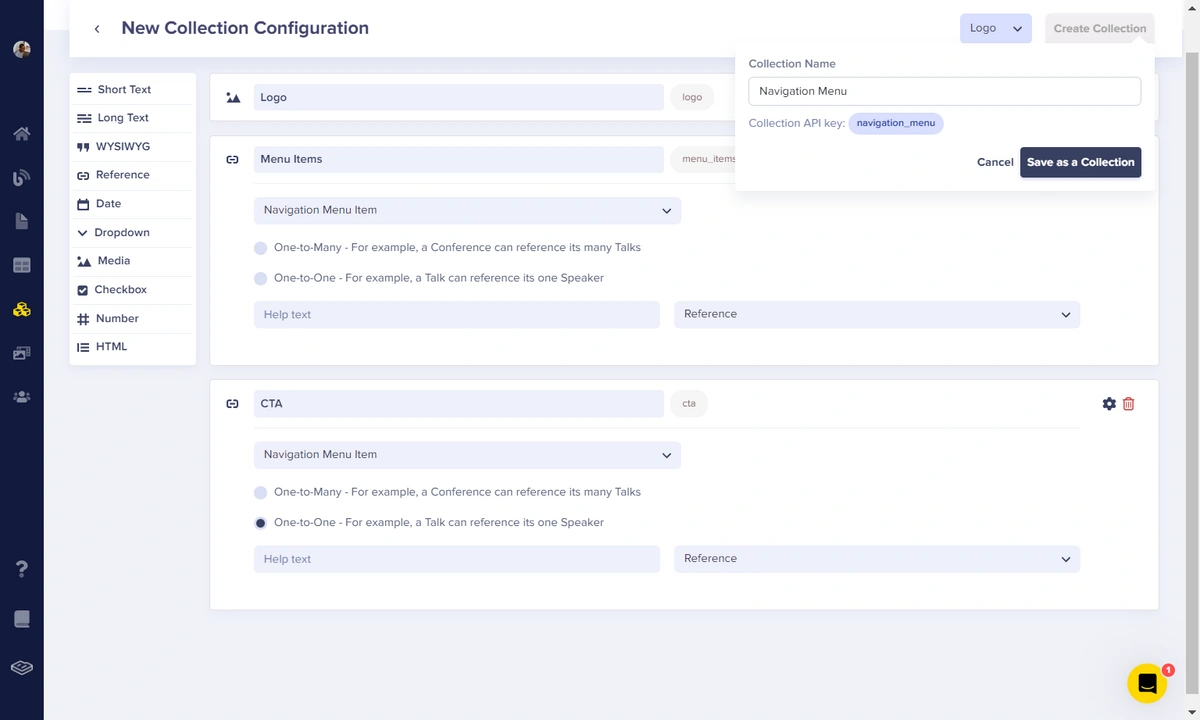
Task: Open Menu Items Reference type dropdown
Action: pos(877,314)
